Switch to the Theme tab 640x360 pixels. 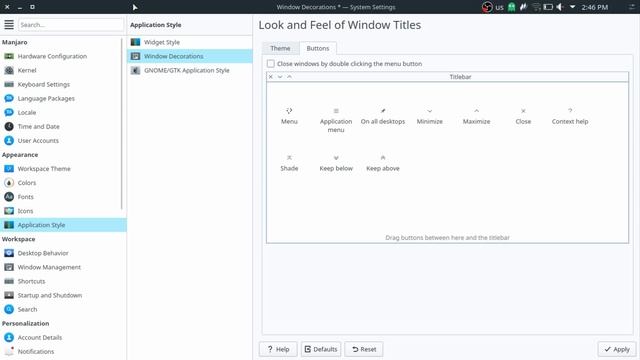click(x=280, y=48)
